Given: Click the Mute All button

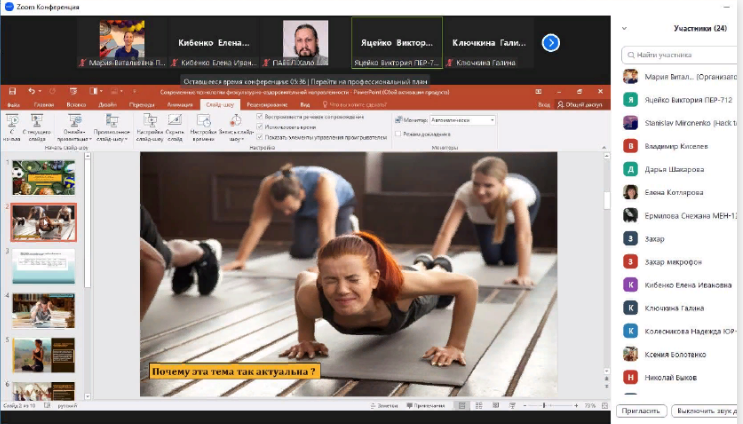Looking at the screenshot, I should click(704, 411).
